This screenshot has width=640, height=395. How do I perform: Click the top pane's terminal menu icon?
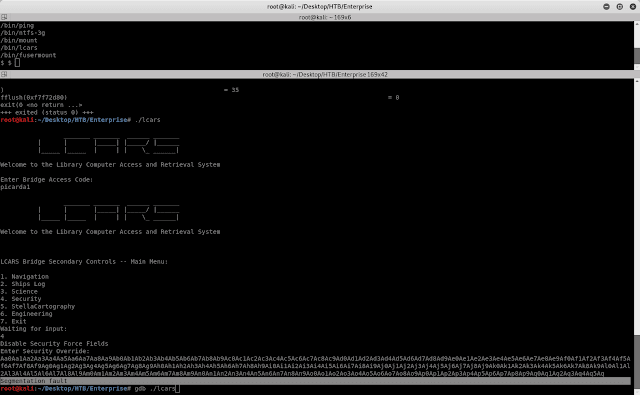coord(4,17)
